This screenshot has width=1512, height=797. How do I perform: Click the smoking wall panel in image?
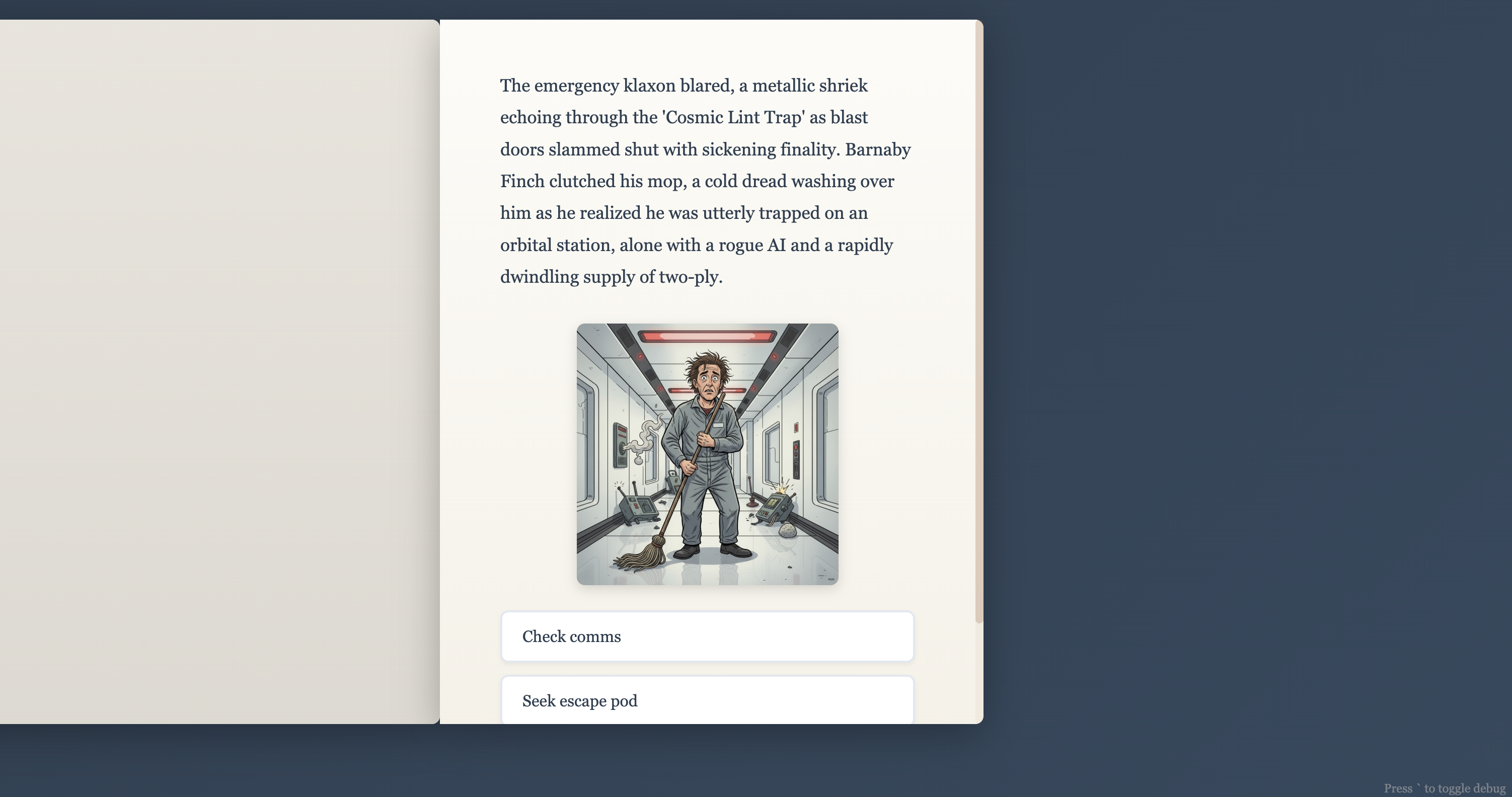621,445
